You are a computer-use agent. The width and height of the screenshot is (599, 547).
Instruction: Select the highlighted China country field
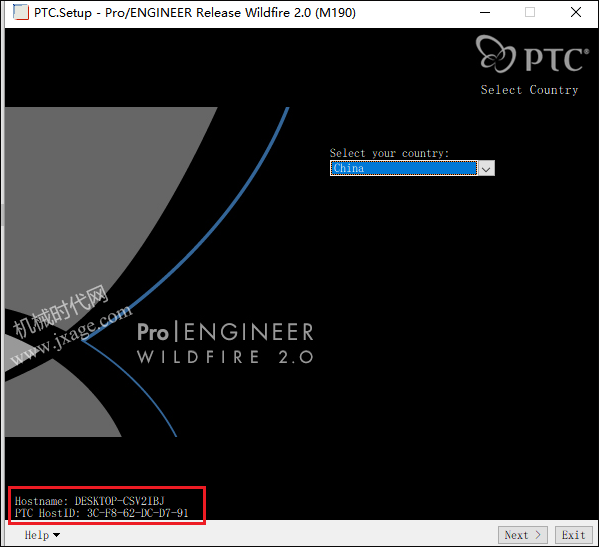[x=404, y=168]
